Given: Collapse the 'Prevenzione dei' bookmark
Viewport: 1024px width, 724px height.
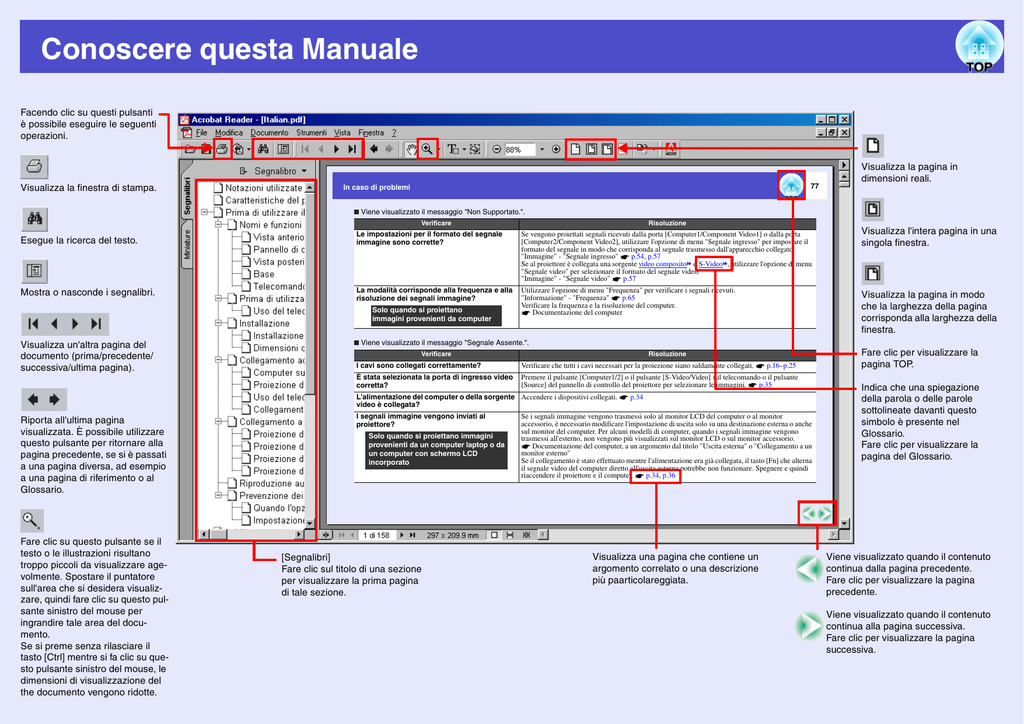Looking at the screenshot, I should click(218, 496).
